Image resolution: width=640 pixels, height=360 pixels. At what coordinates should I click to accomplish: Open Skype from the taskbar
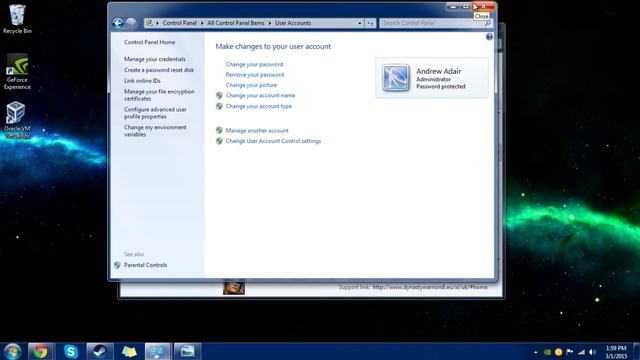71,351
